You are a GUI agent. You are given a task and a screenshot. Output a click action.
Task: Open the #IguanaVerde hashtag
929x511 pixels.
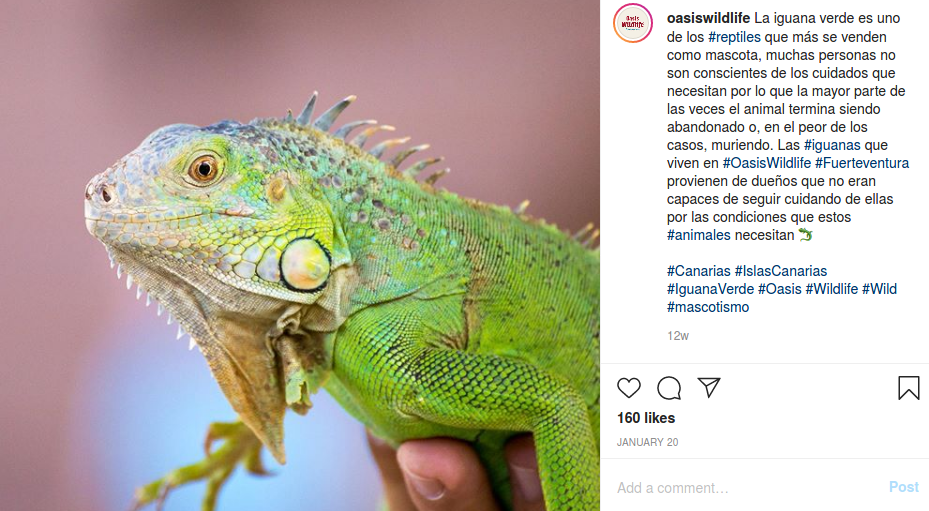coord(710,289)
